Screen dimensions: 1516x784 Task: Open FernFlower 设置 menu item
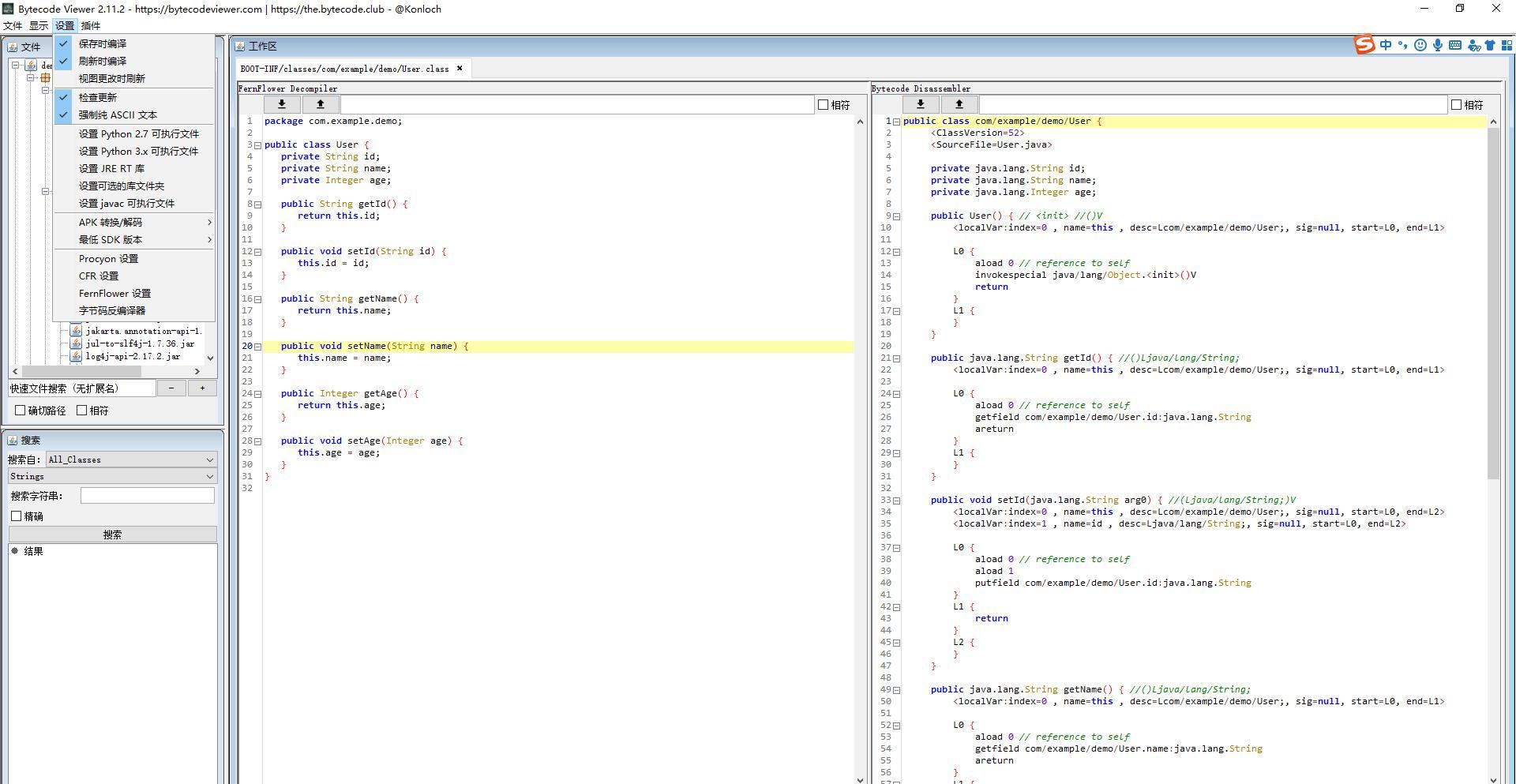click(x=134, y=294)
